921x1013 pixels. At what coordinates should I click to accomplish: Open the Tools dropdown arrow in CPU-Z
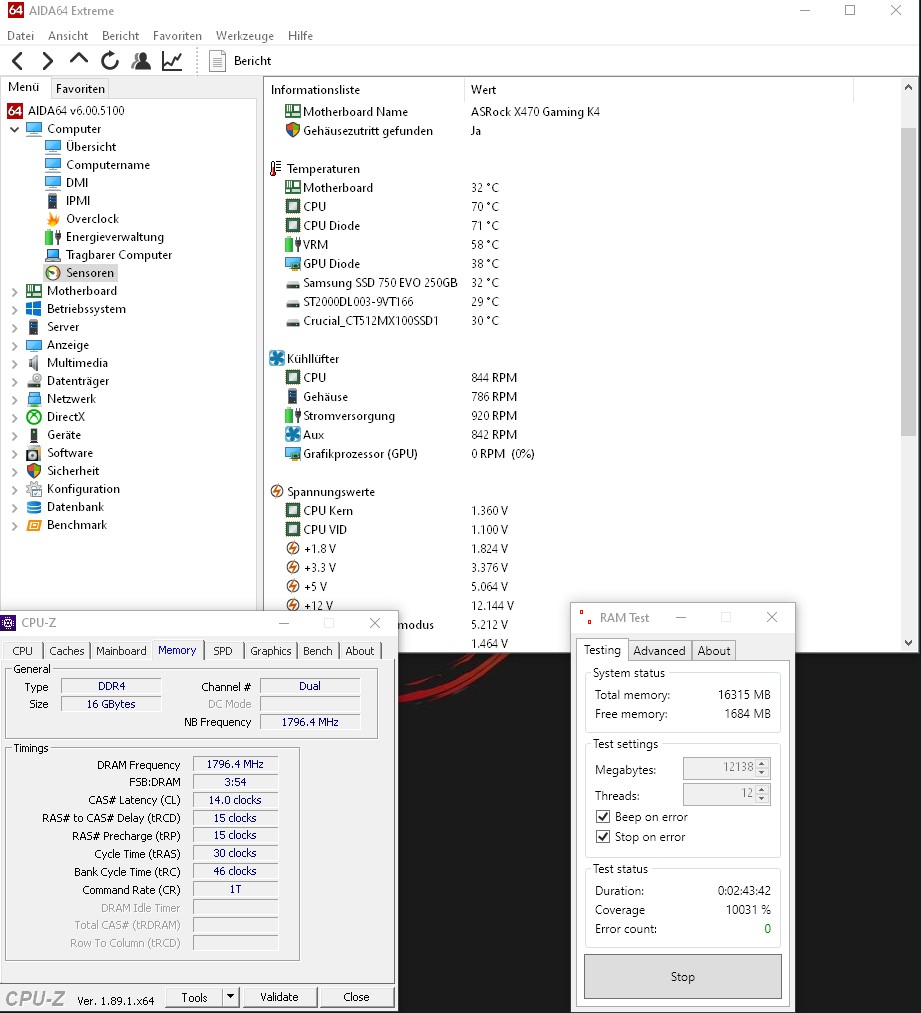231,997
